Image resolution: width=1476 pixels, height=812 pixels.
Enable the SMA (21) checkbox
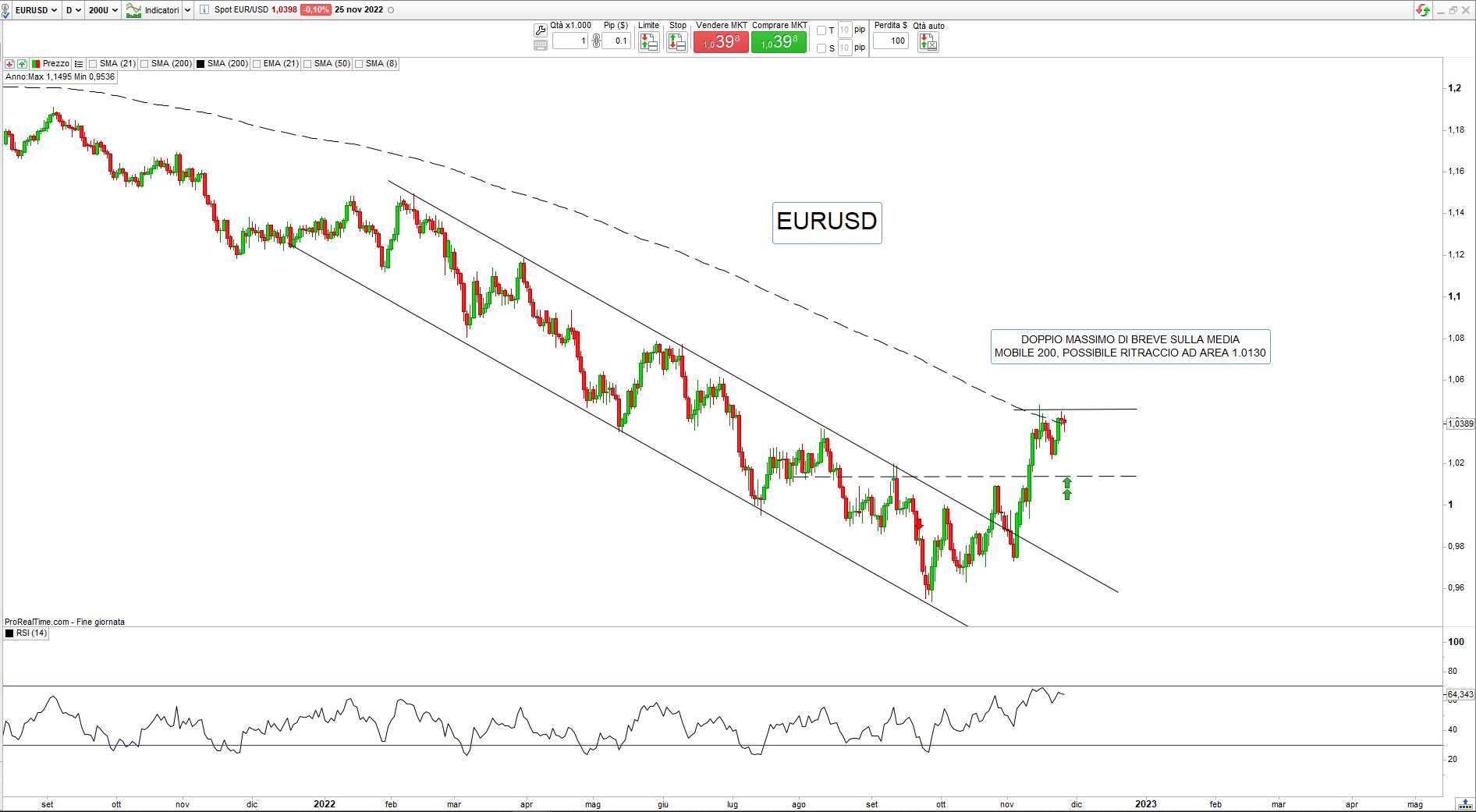(x=94, y=64)
